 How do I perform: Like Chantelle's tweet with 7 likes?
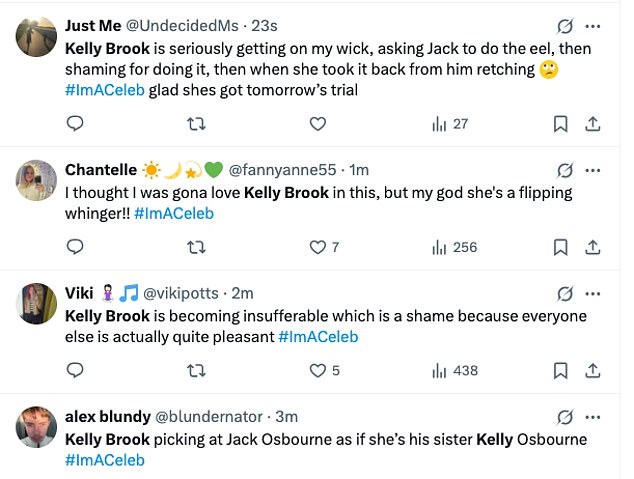point(318,247)
